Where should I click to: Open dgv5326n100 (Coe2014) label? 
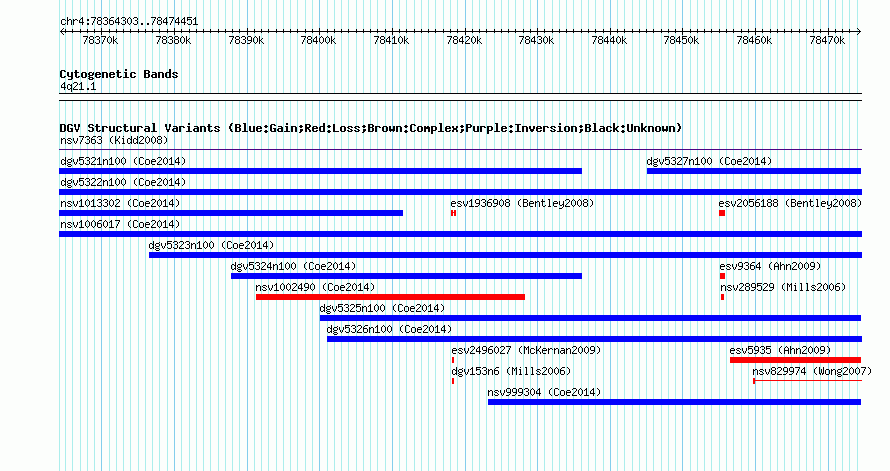coord(389,329)
